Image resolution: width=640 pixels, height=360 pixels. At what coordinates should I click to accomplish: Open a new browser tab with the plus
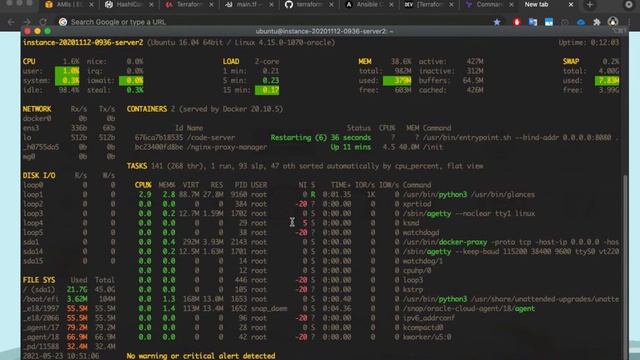589,5
